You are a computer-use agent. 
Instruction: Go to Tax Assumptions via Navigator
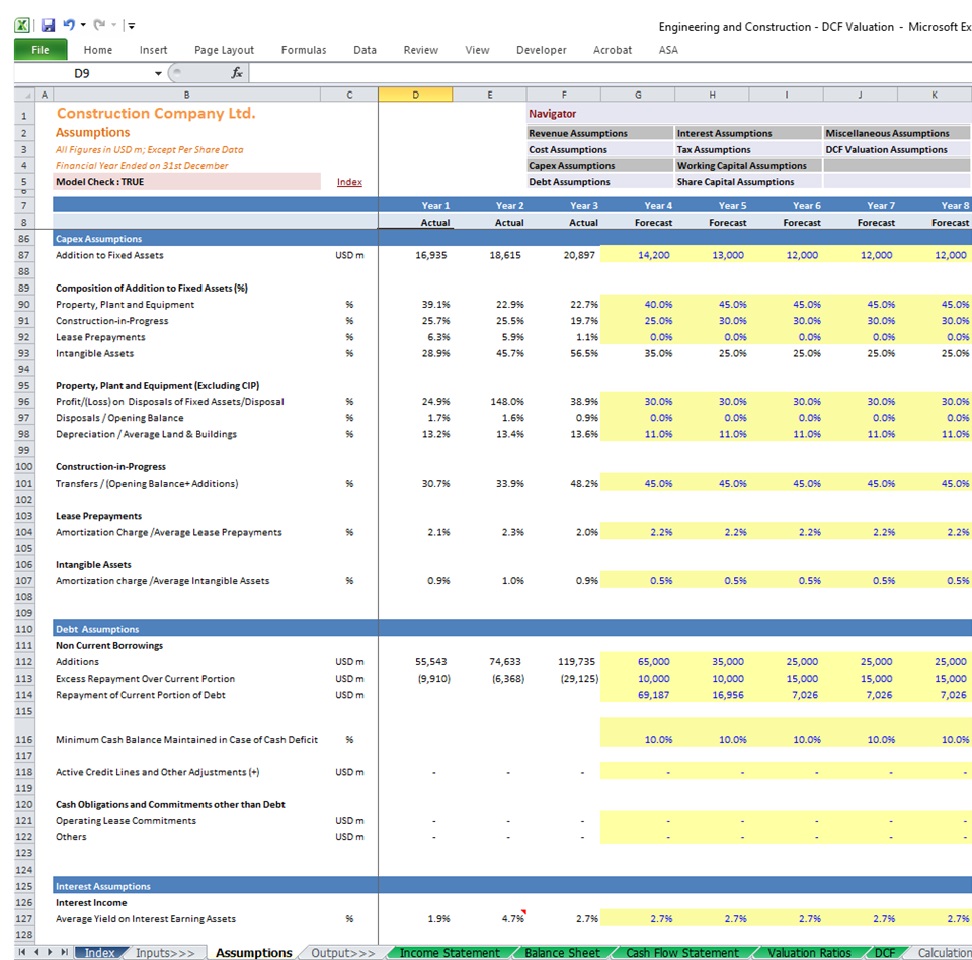748,149
